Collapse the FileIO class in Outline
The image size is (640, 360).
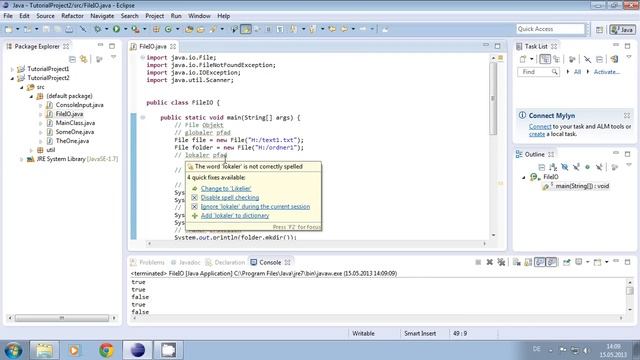[x=524, y=177]
